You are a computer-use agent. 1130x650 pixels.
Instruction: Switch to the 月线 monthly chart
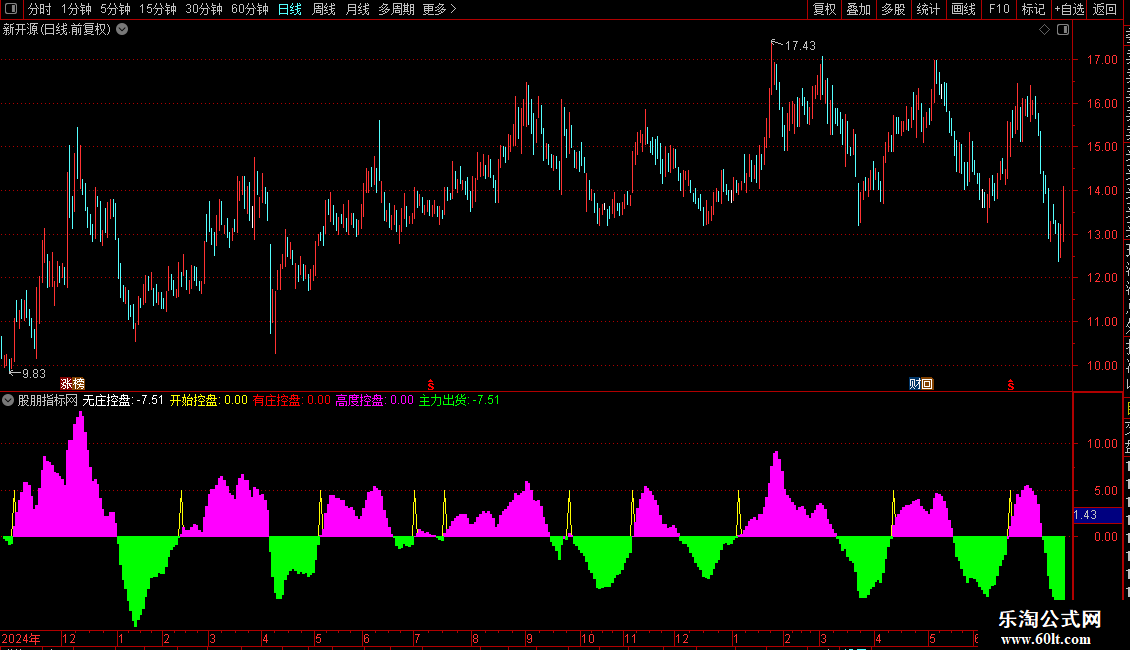coord(357,9)
